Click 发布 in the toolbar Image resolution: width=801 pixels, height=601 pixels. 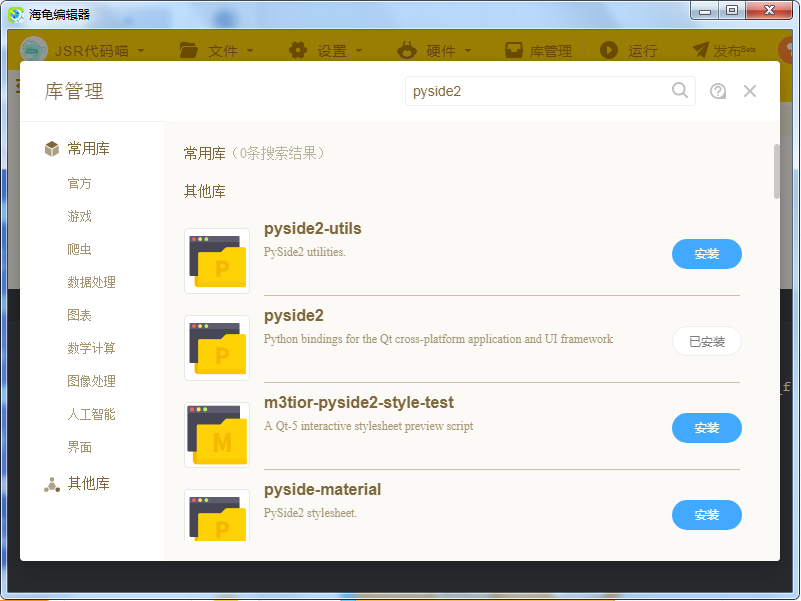[x=727, y=51]
